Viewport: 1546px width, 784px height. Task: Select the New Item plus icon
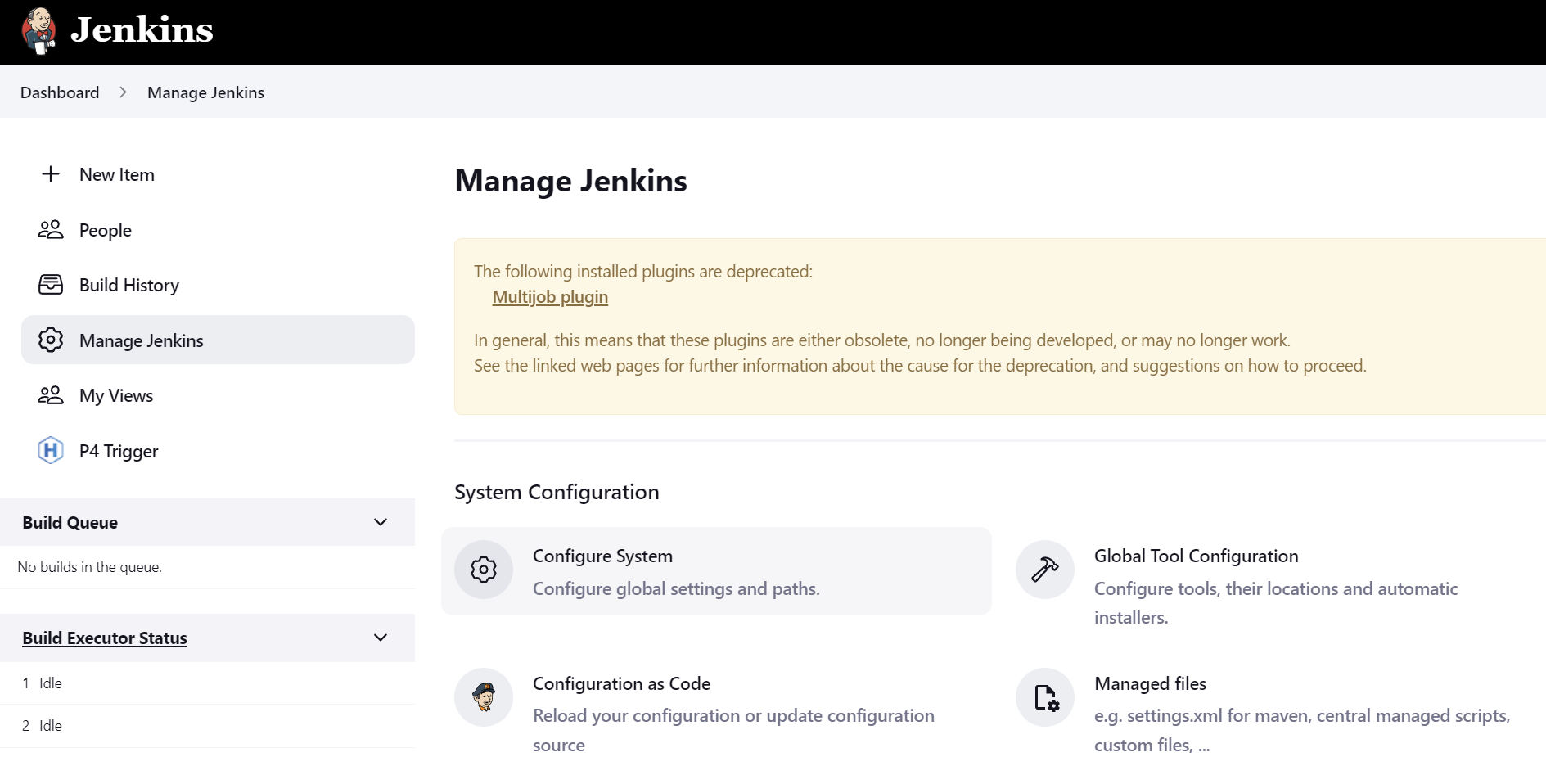[x=51, y=173]
